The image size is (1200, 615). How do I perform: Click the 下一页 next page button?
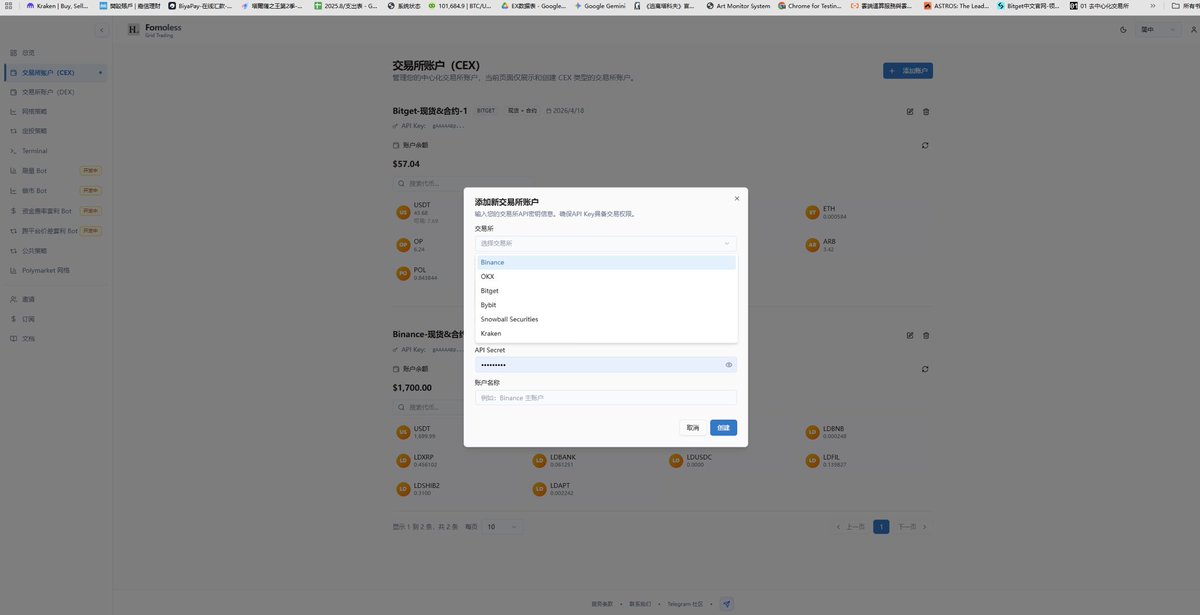click(x=911, y=526)
